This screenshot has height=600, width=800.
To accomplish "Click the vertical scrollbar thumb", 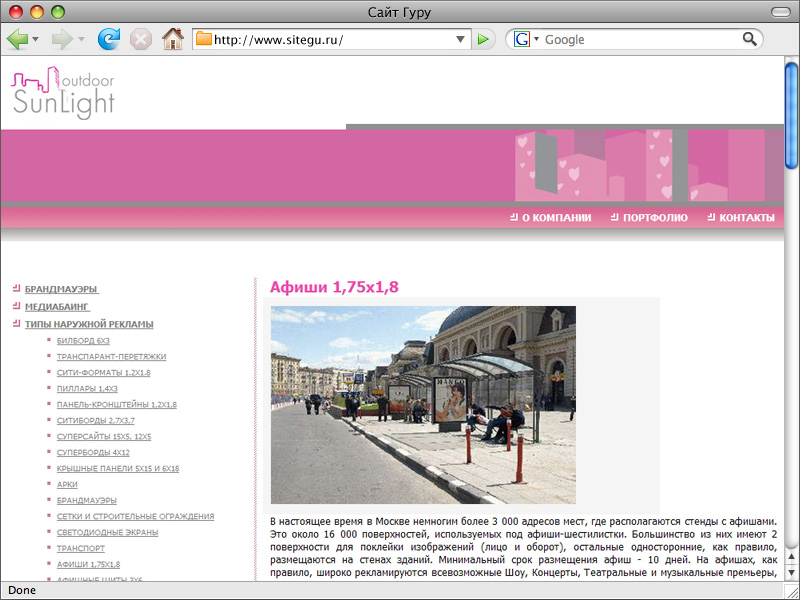I will 792,115.
